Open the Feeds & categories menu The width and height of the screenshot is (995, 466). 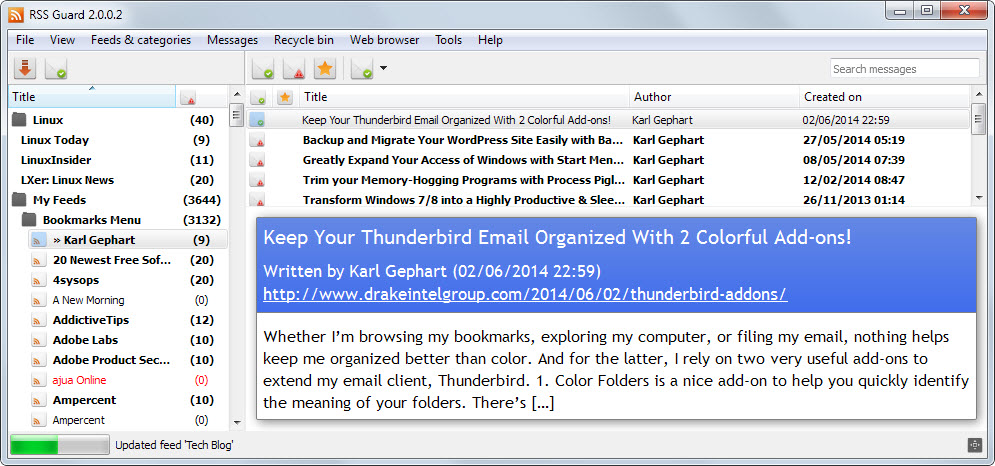pyautogui.click(x=141, y=40)
